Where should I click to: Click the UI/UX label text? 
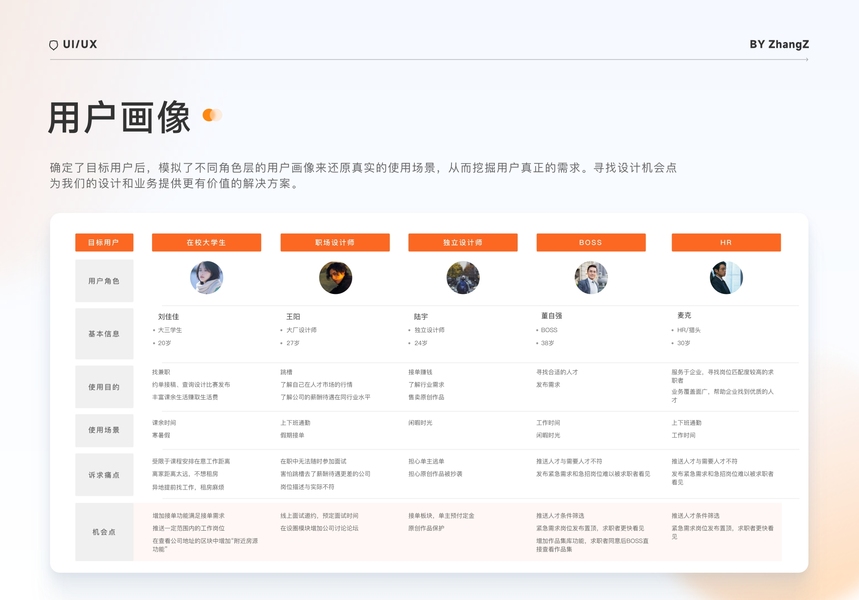80,44
